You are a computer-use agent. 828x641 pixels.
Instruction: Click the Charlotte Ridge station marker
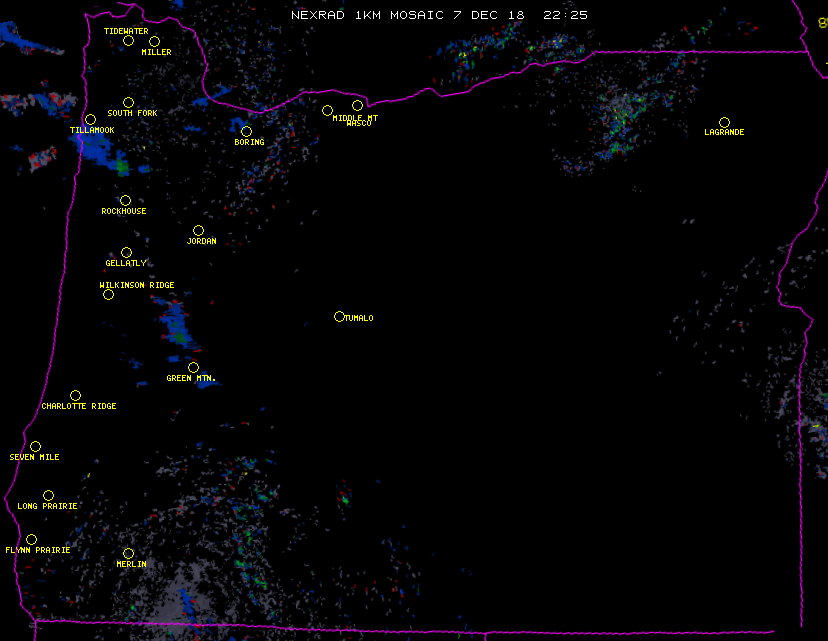[75, 395]
